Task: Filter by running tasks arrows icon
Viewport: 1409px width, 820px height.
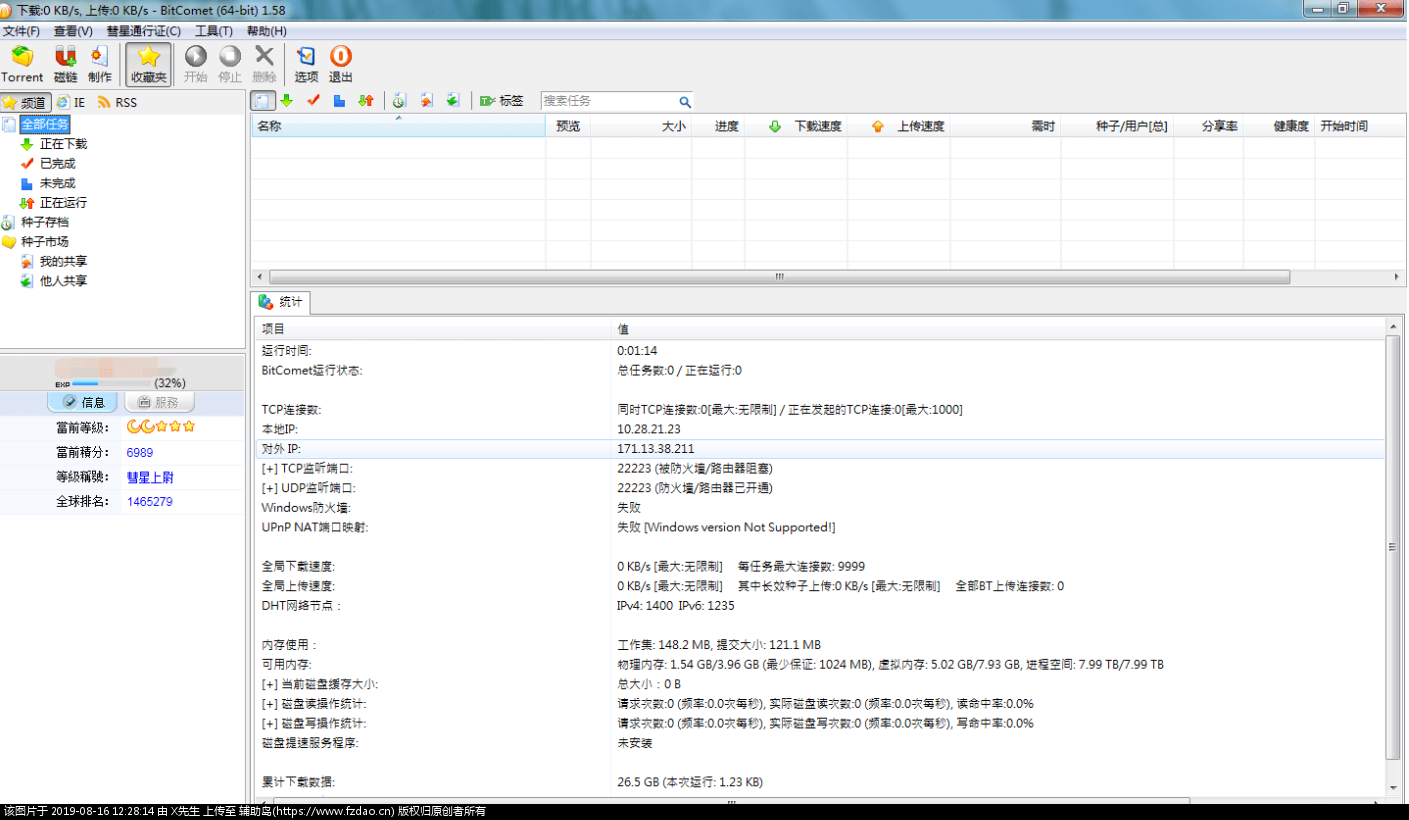Action: [366, 101]
